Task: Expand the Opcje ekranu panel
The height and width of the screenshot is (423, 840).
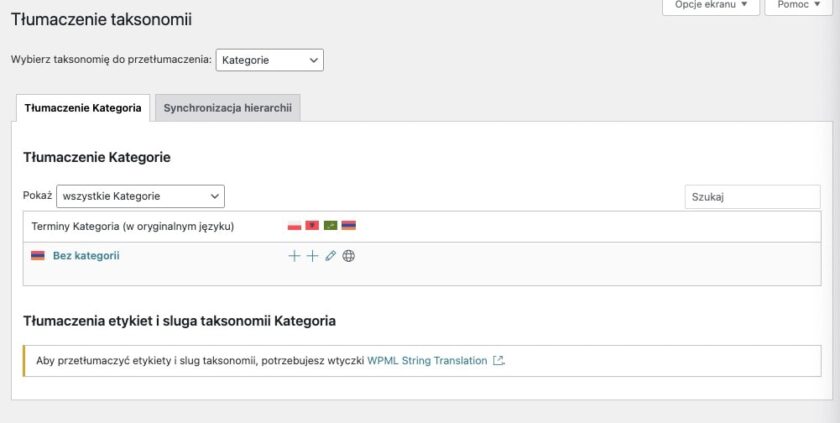Action: point(710,5)
